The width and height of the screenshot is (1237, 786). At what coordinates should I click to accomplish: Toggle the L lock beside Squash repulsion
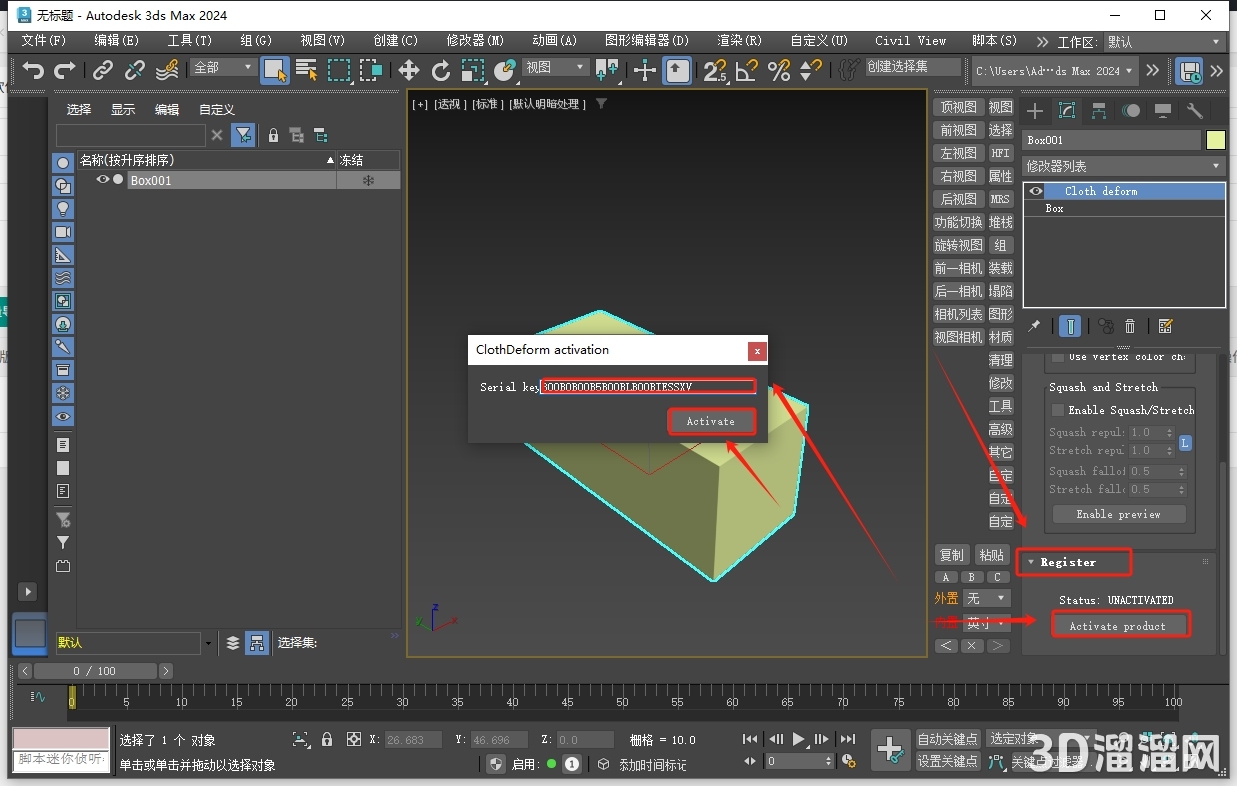pyautogui.click(x=1184, y=442)
